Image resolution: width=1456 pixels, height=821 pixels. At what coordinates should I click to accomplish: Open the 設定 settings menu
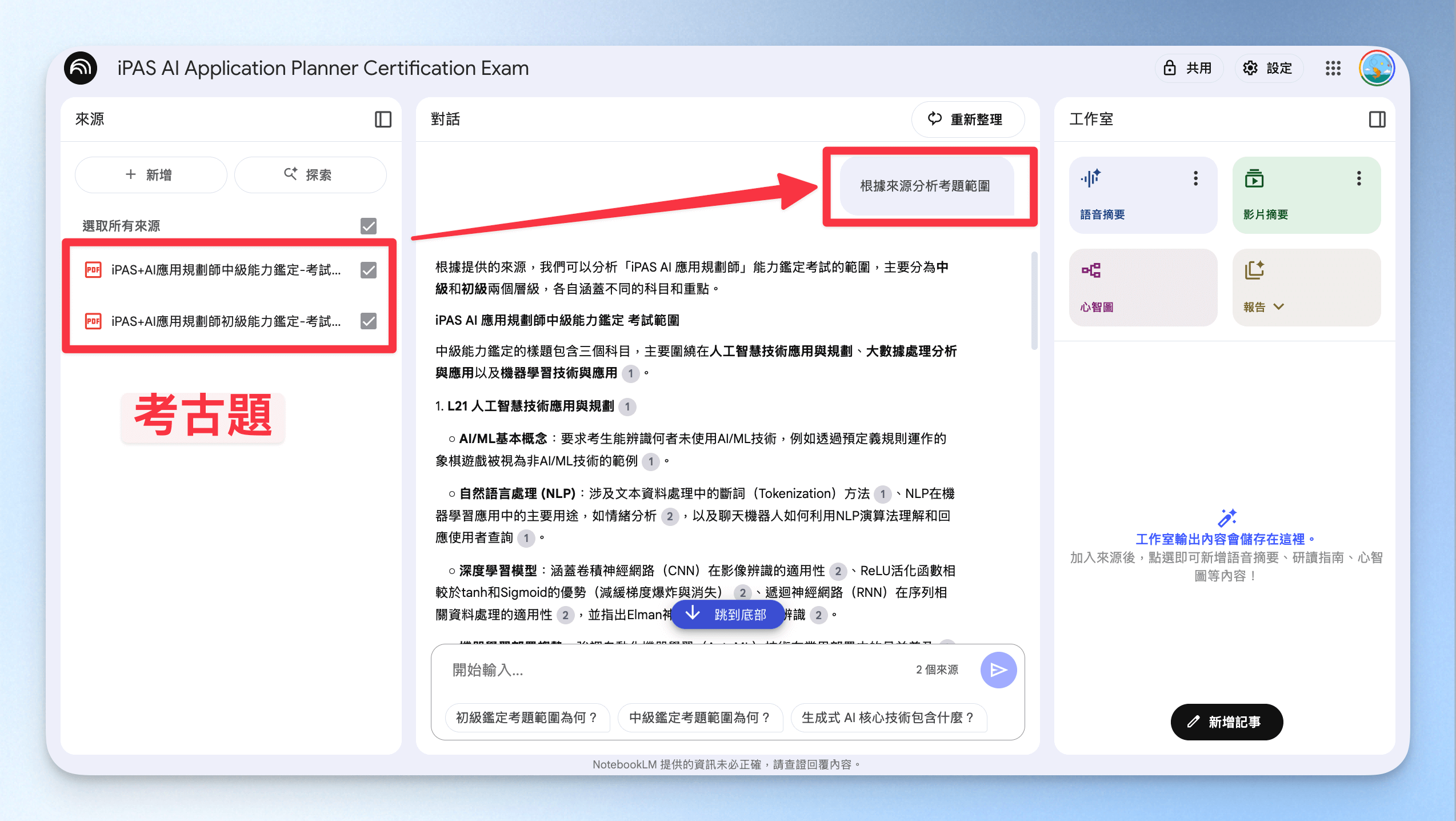coord(1270,68)
